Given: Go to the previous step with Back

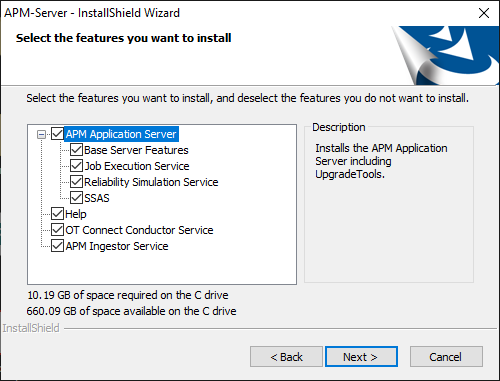Looking at the screenshot, I should pos(286,357).
